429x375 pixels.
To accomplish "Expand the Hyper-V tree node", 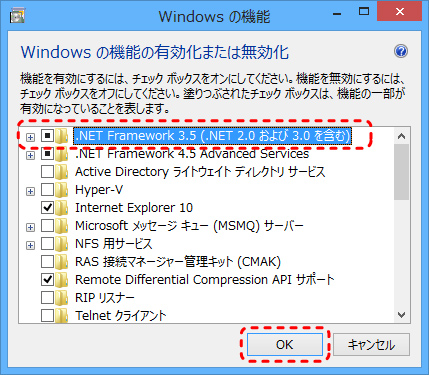I will pos(30,191).
